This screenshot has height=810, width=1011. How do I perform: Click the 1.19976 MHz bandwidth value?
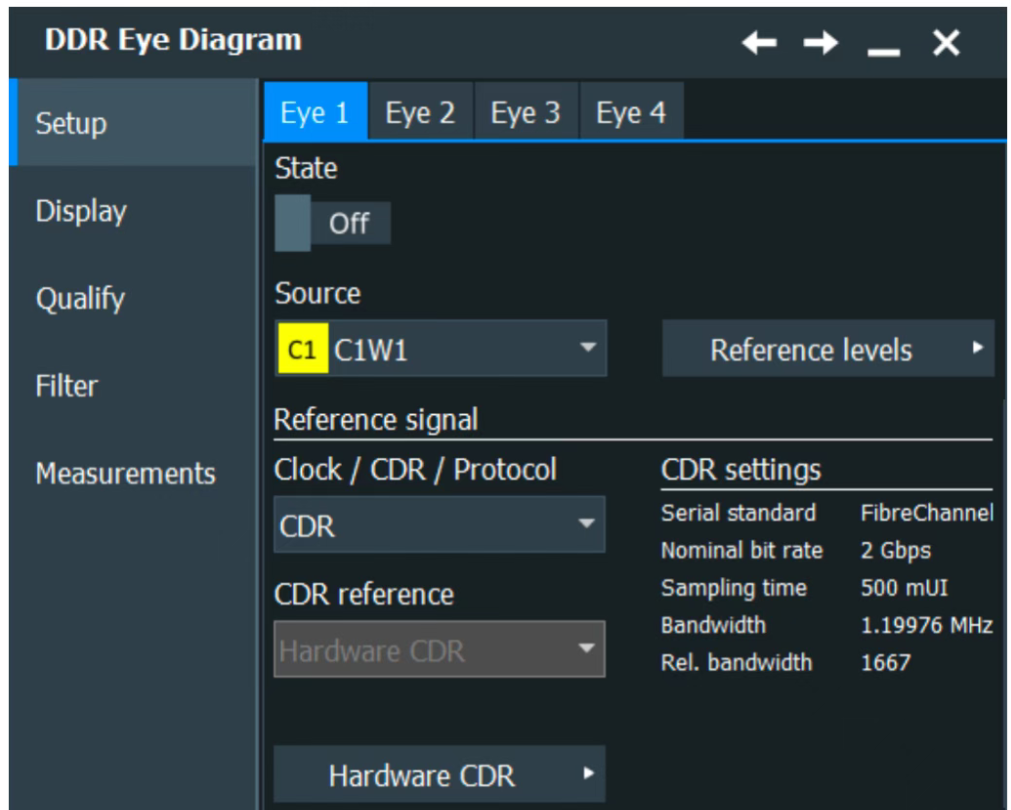point(927,625)
